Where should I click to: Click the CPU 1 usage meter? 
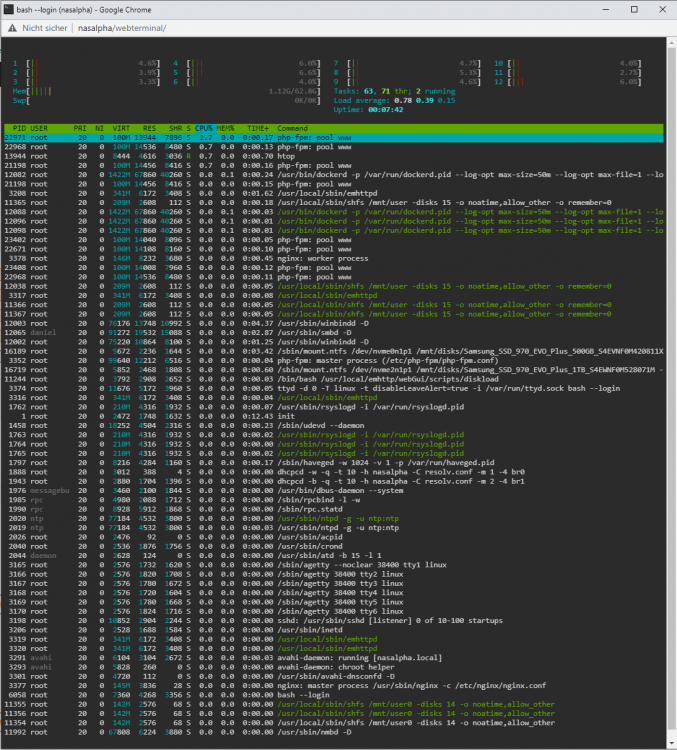coord(87,63)
